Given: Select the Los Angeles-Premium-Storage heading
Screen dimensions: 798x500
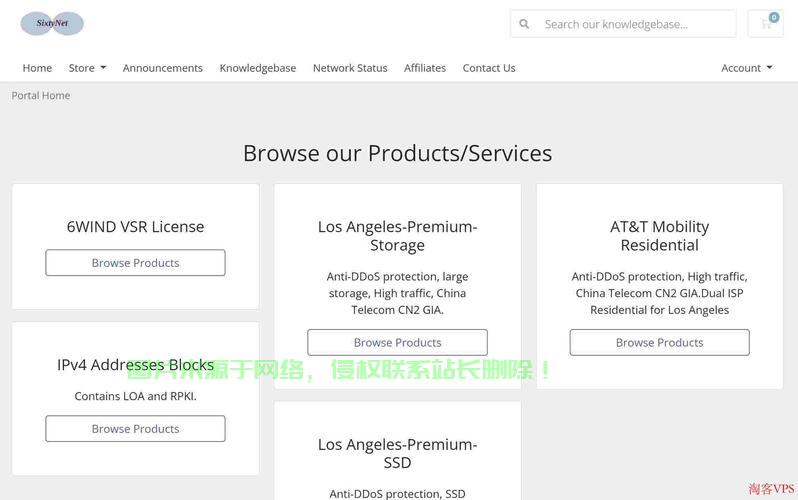Looking at the screenshot, I should tap(397, 236).
